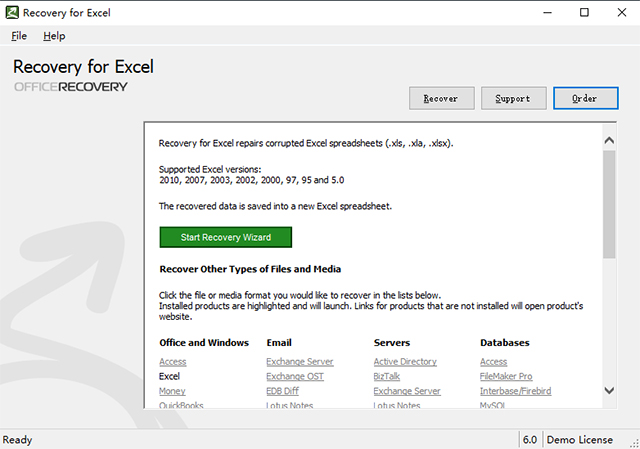This screenshot has height=449, width=640.
Task: Open the Interbase/Firebird link
Action: [516, 391]
